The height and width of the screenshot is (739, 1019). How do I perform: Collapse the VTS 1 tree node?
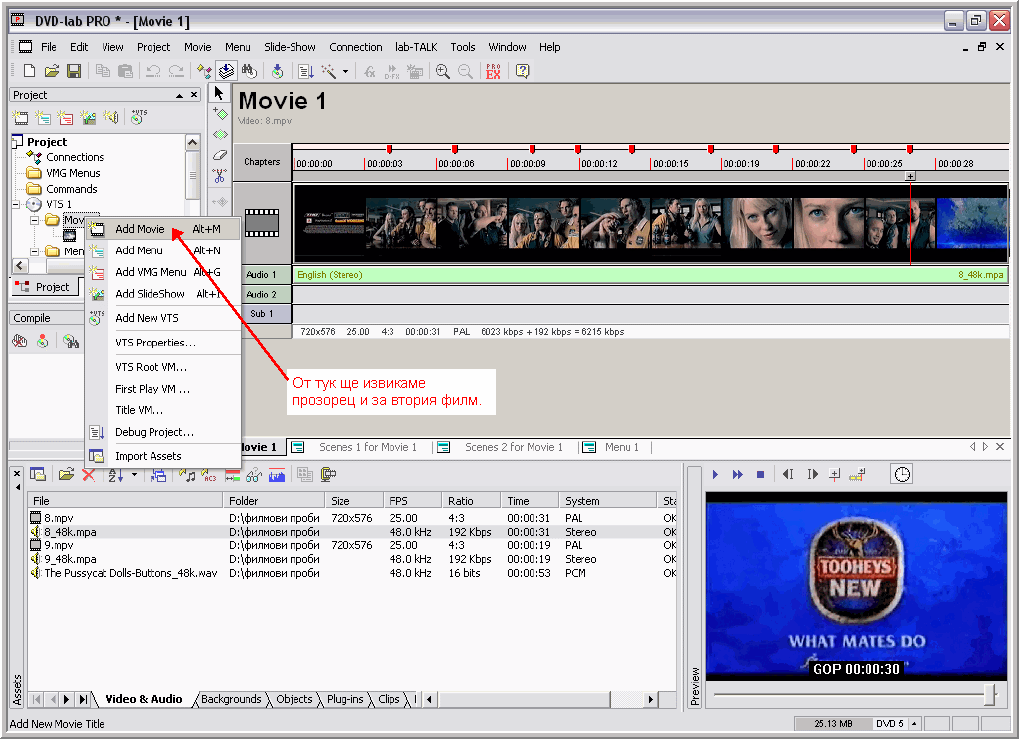click(16, 205)
